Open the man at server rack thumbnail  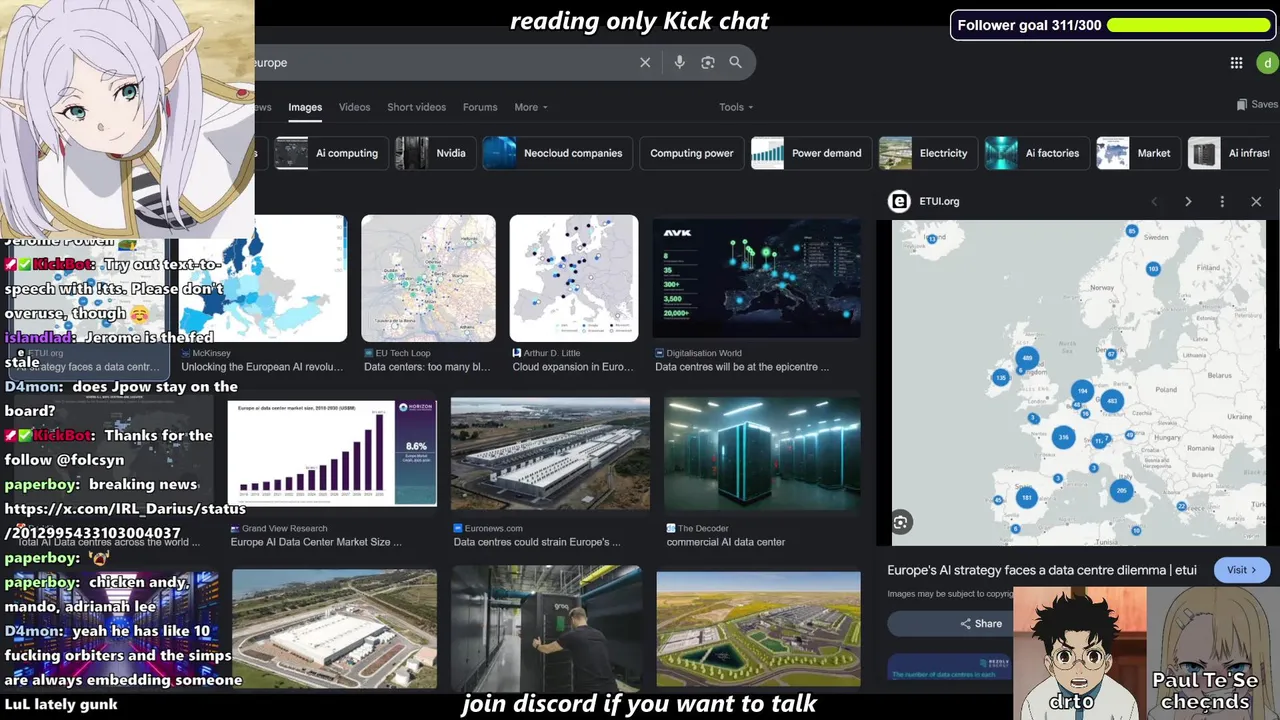tap(546, 628)
